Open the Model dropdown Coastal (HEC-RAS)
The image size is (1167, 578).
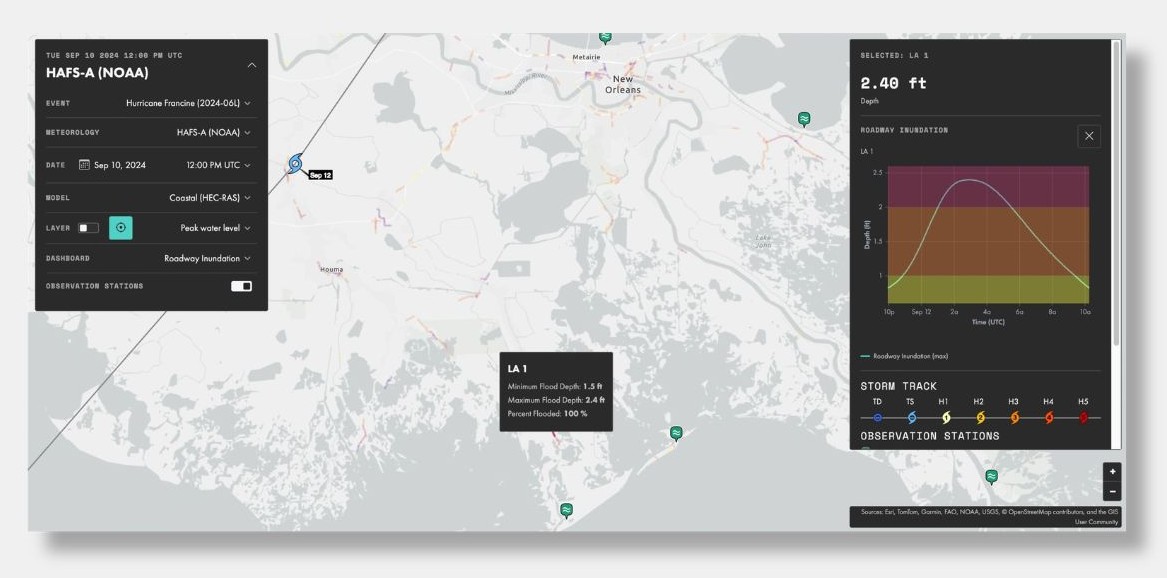tap(210, 198)
